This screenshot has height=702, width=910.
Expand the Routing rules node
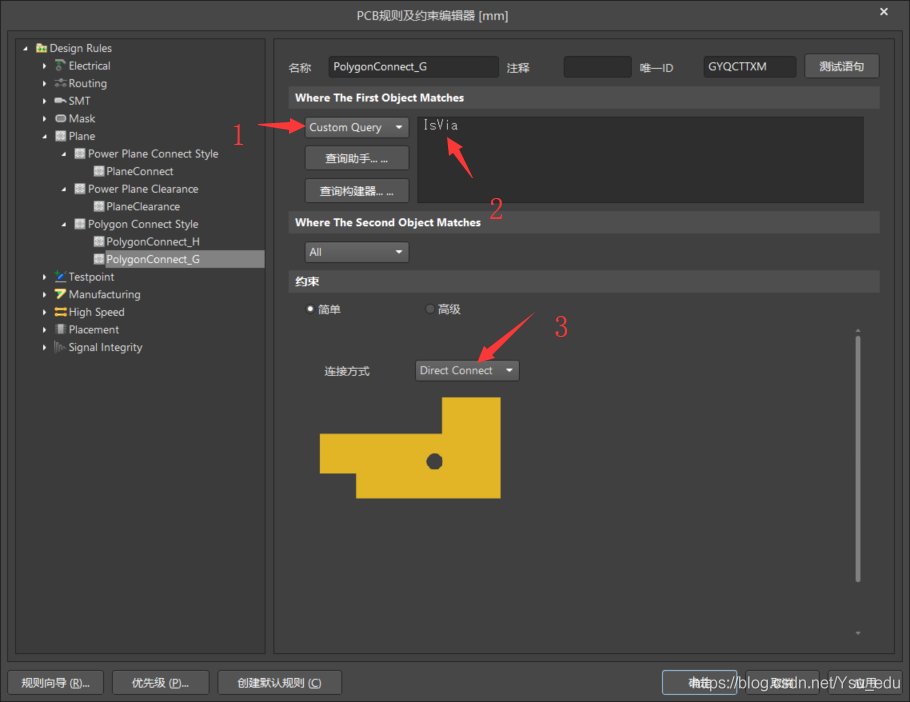pos(45,84)
